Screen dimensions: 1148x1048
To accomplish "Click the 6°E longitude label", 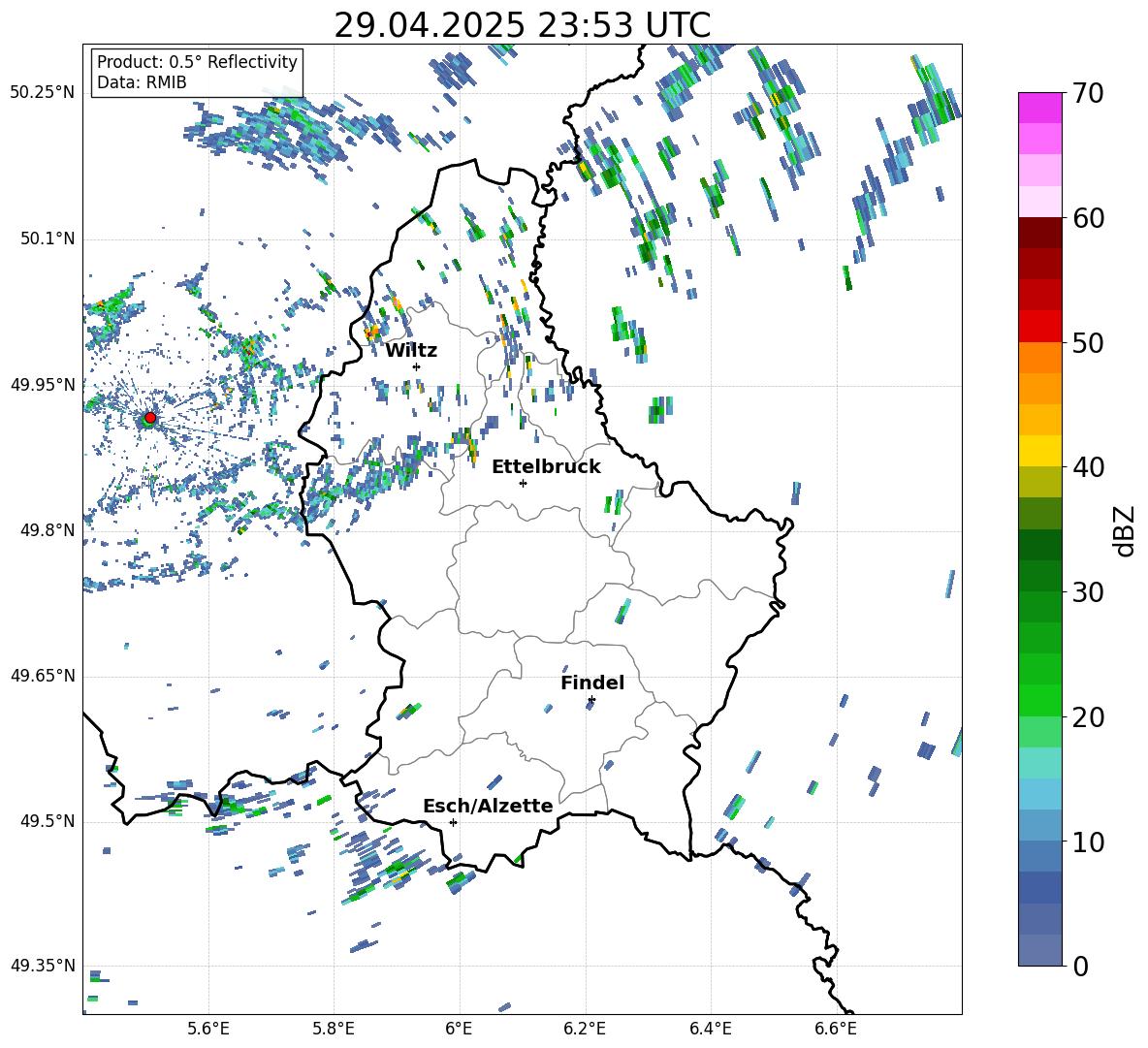I will click(459, 1029).
